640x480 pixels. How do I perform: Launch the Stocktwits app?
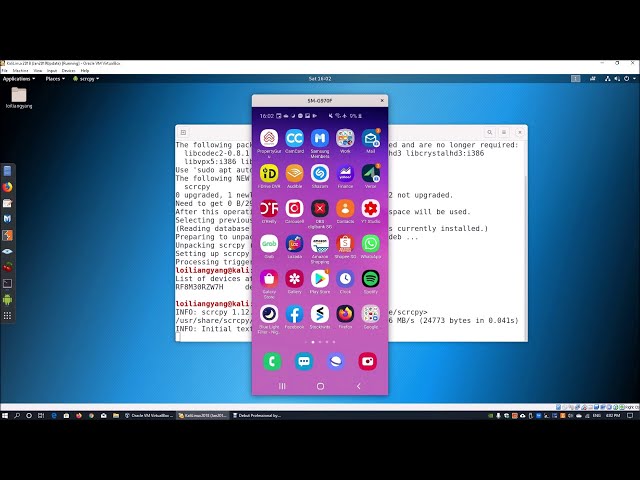320,314
